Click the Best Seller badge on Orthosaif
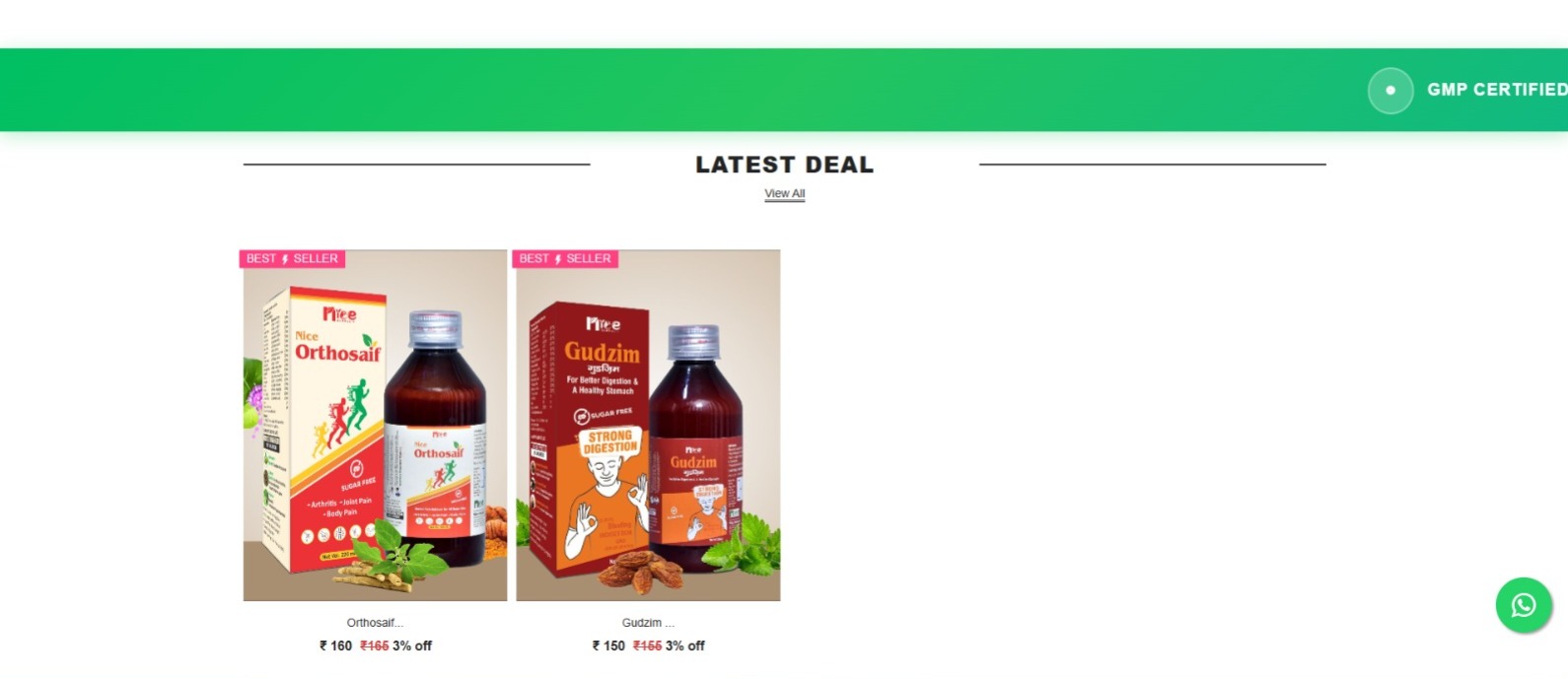The height and width of the screenshot is (679, 1568). click(x=292, y=259)
